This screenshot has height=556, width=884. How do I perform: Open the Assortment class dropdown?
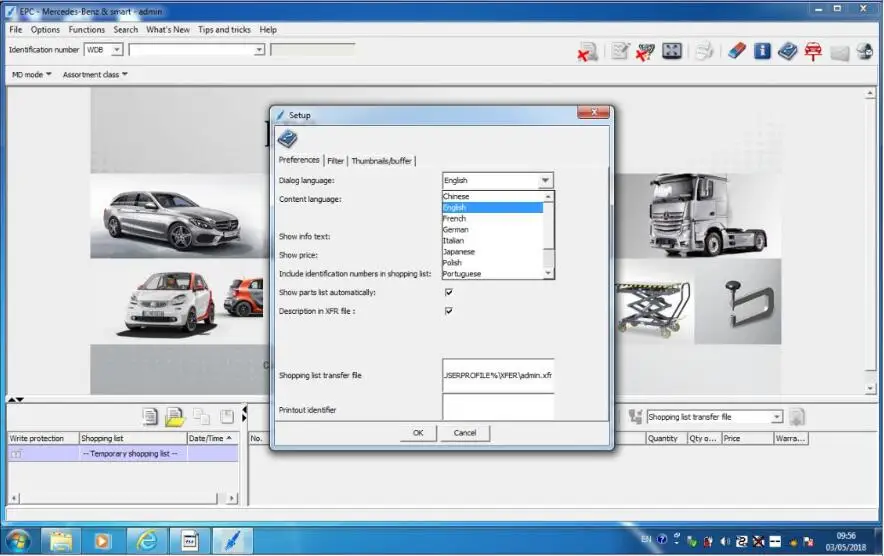click(95, 75)
